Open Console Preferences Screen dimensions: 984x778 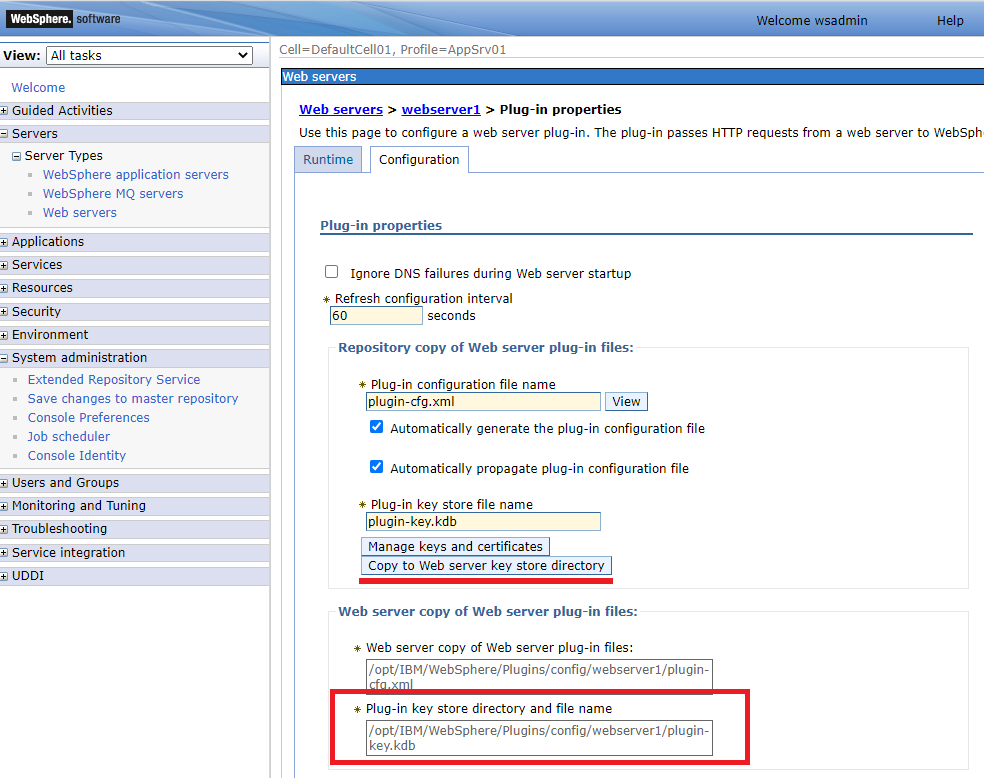(88, 417)
